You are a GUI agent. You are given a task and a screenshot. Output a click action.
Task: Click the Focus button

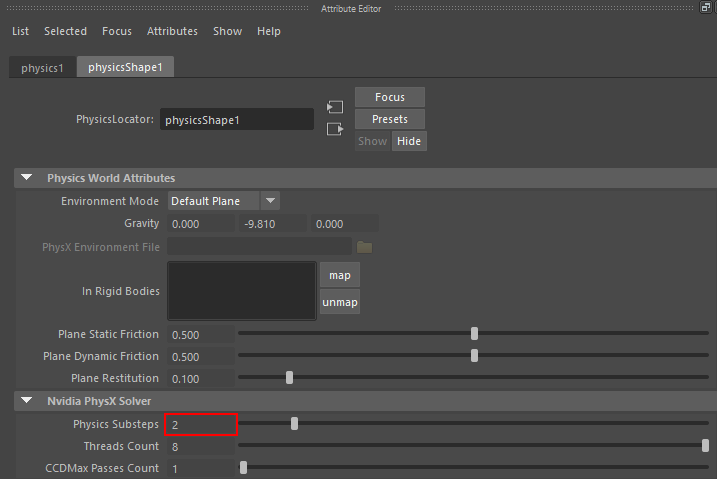(390, 97)
